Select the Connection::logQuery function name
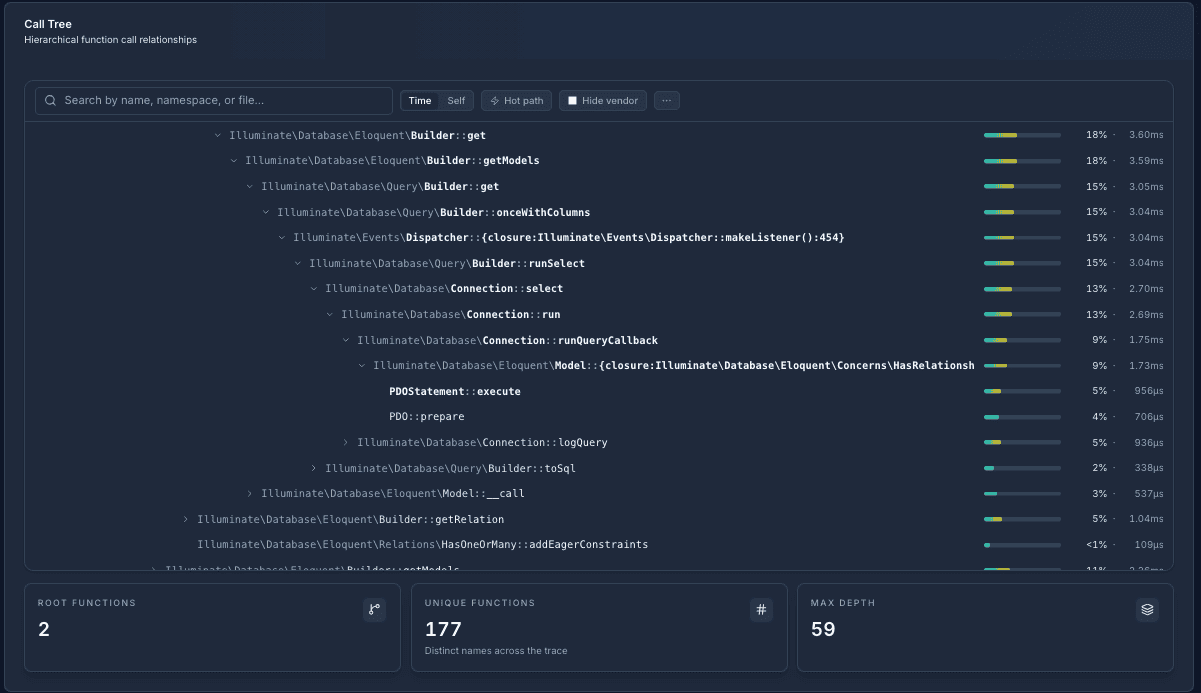The width and height of the screenshot is (1201, 693). tap(482, 443)
